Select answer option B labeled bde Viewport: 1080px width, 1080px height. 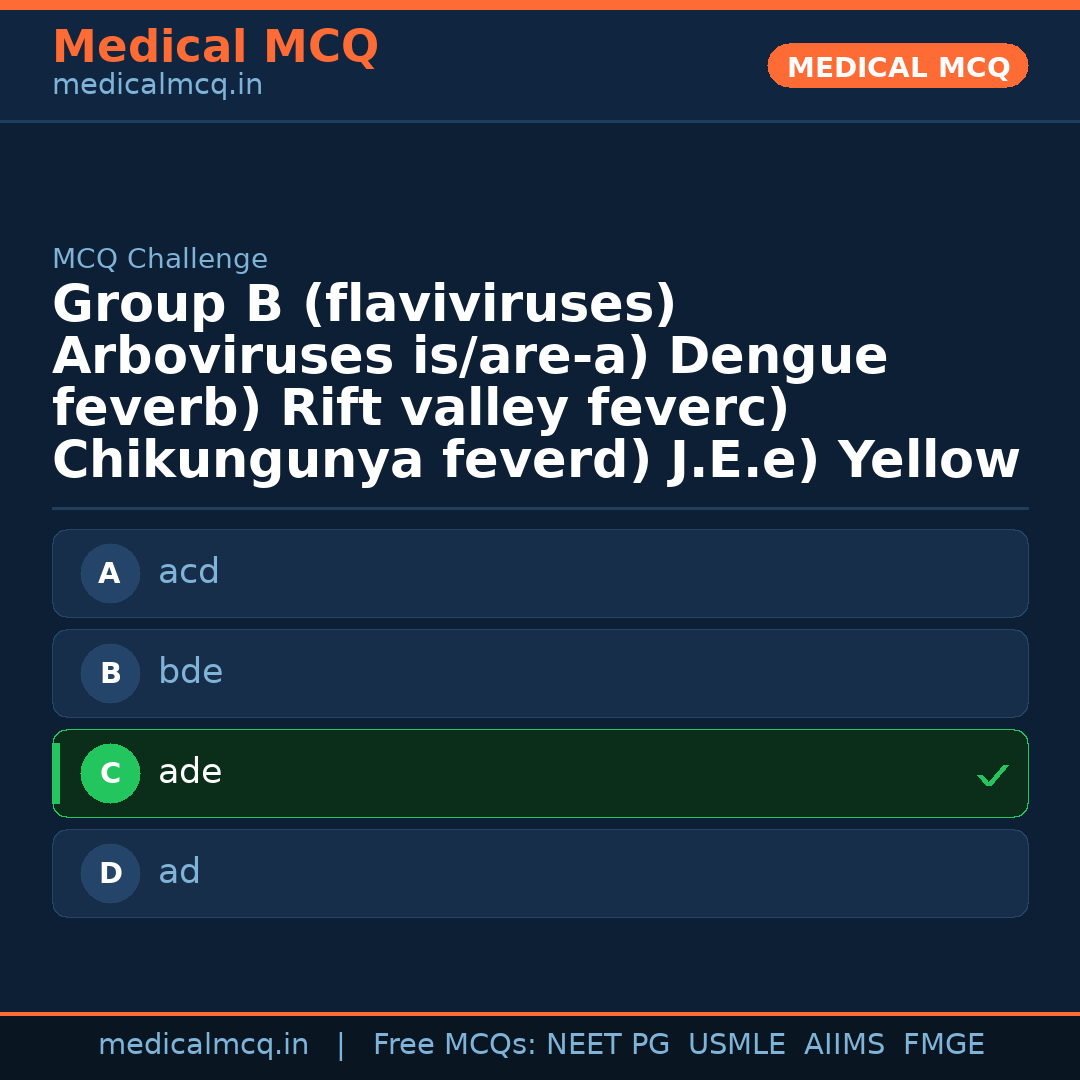540,673
